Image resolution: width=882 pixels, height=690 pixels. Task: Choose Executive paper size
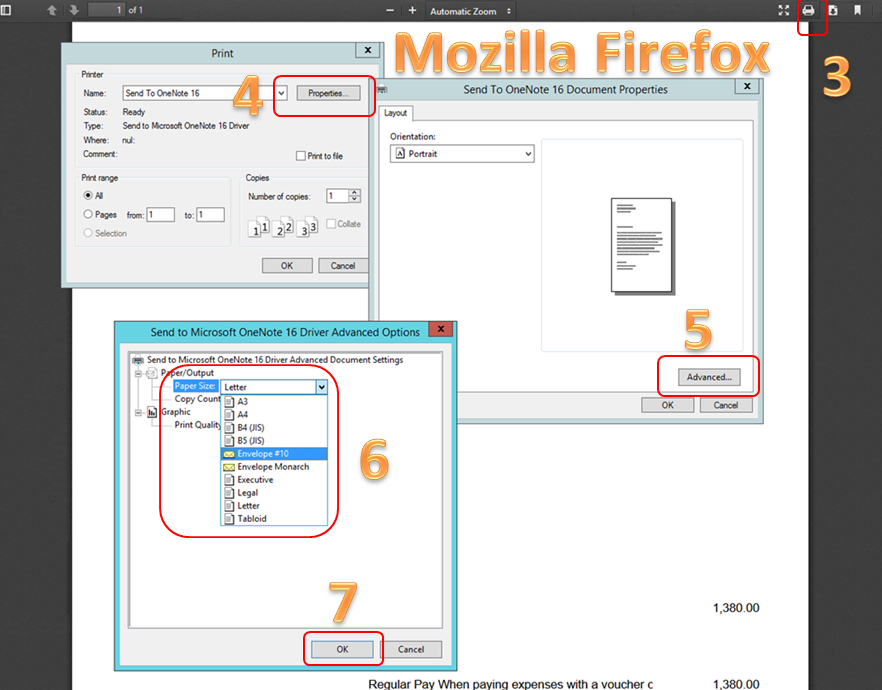274,480
